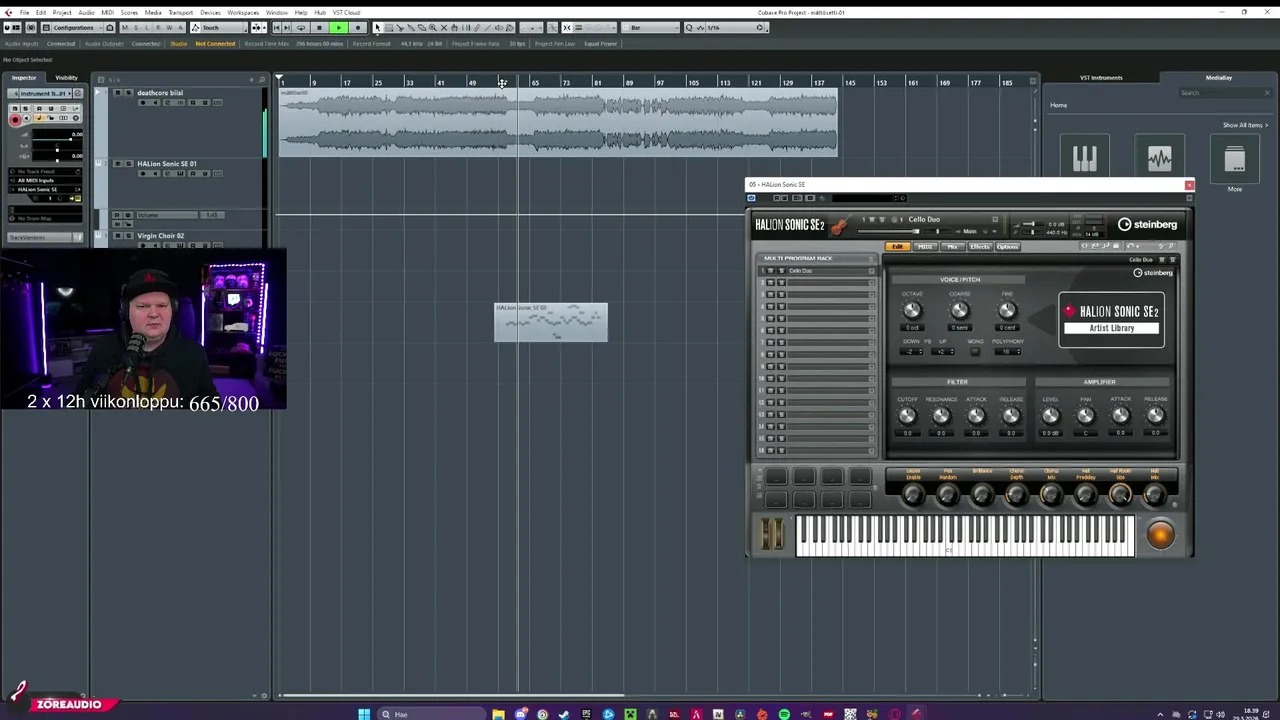Image resolution: width=1280 pixels, height=720 pixels.
Task: Select the deathcore biisi track name
Action: pos(160,93)
